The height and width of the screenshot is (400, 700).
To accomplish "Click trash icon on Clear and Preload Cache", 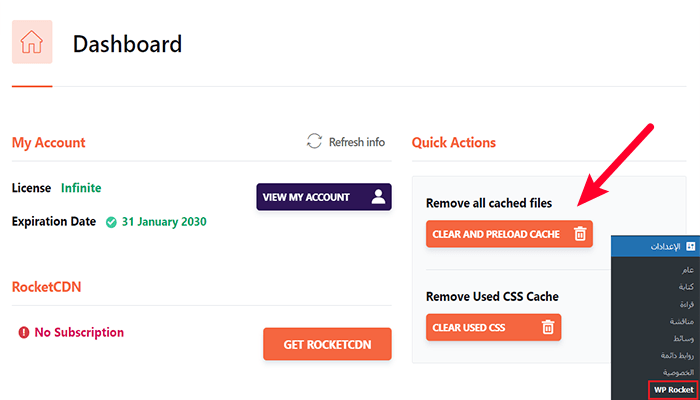I will 580,234.
